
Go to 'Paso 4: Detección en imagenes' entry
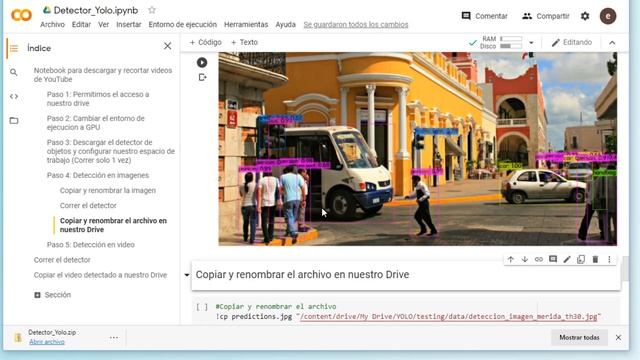98,176
